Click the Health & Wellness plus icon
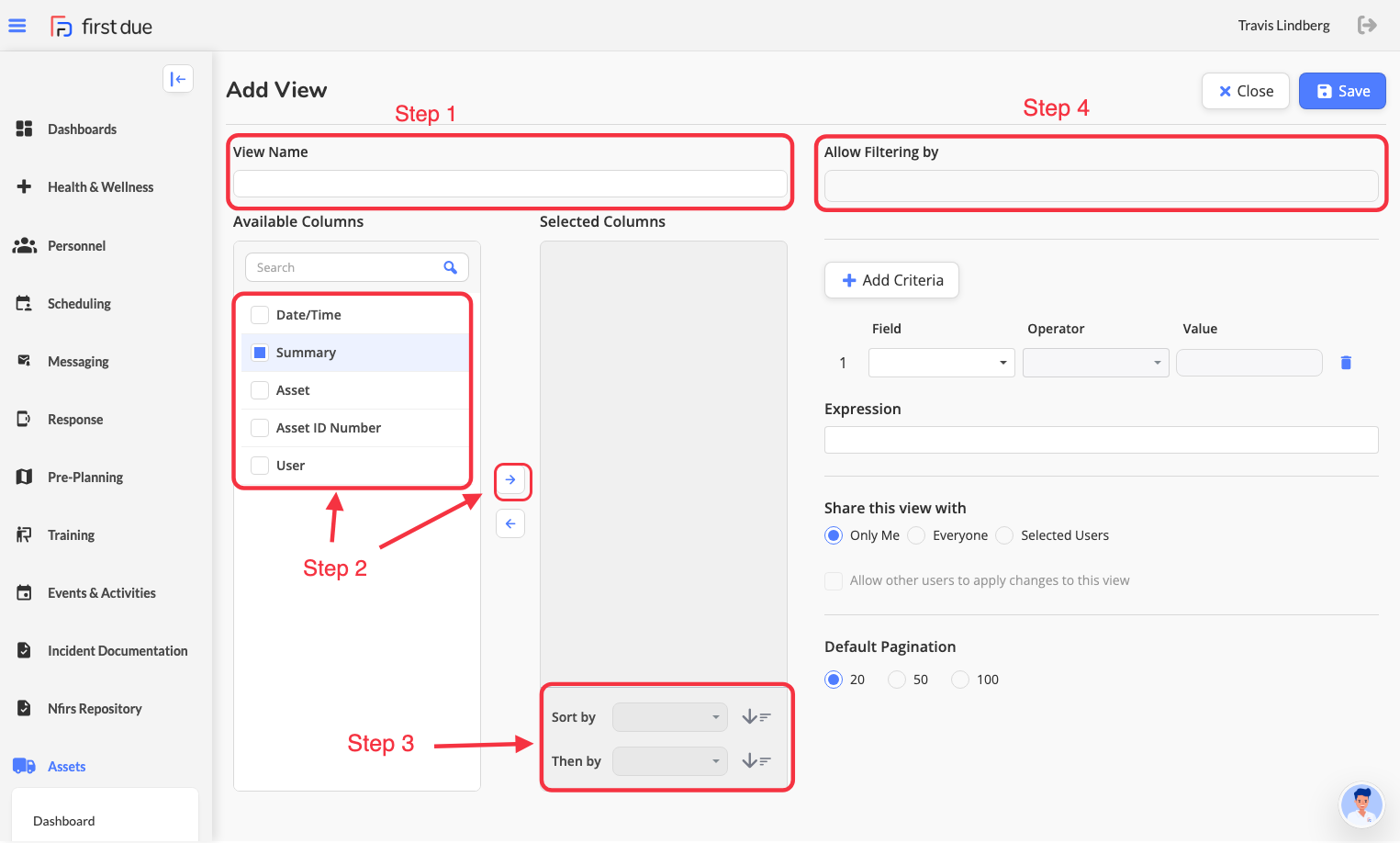 point(25,186)
